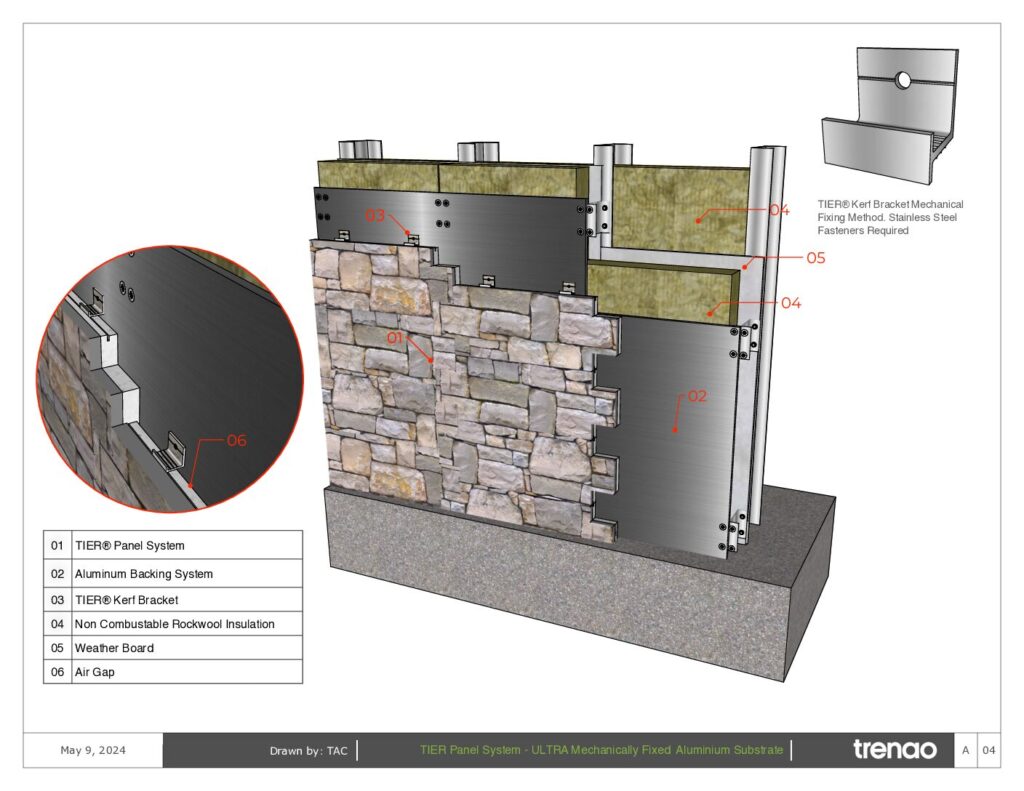Click the 03 callout near kerf bracket
Image resolution: width=1024 pixels, height=791 pixels.
[375, 216]
